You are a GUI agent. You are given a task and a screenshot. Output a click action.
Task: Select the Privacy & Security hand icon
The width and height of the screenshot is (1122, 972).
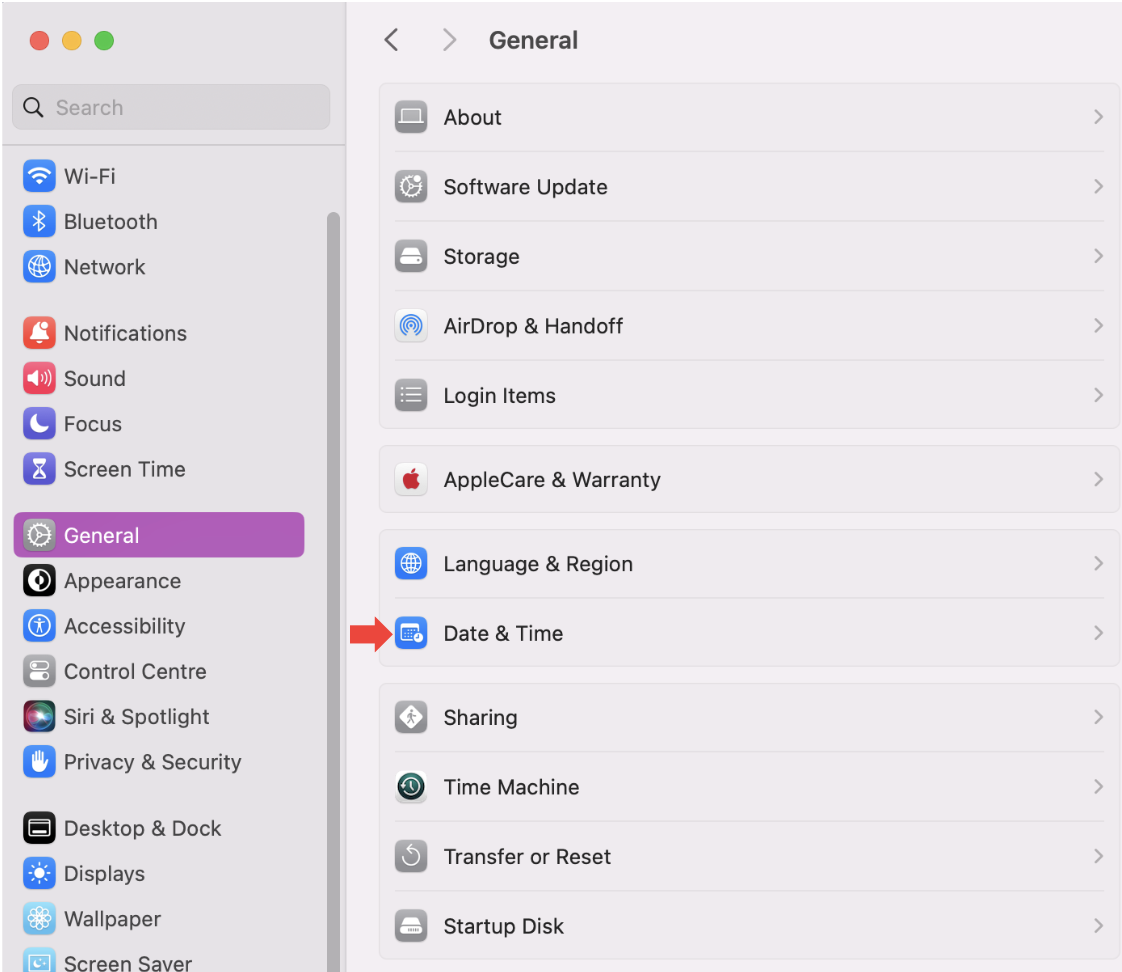tap(38, 762)
